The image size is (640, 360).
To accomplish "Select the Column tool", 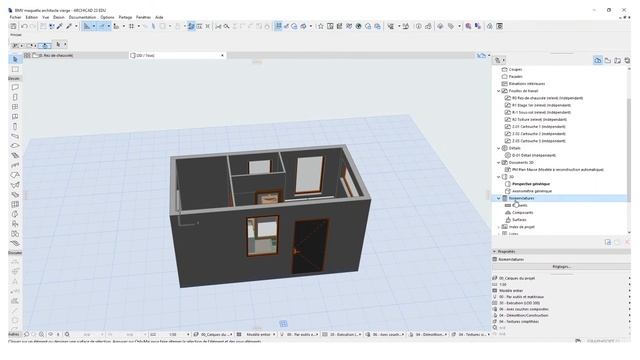I will (15, 127).
